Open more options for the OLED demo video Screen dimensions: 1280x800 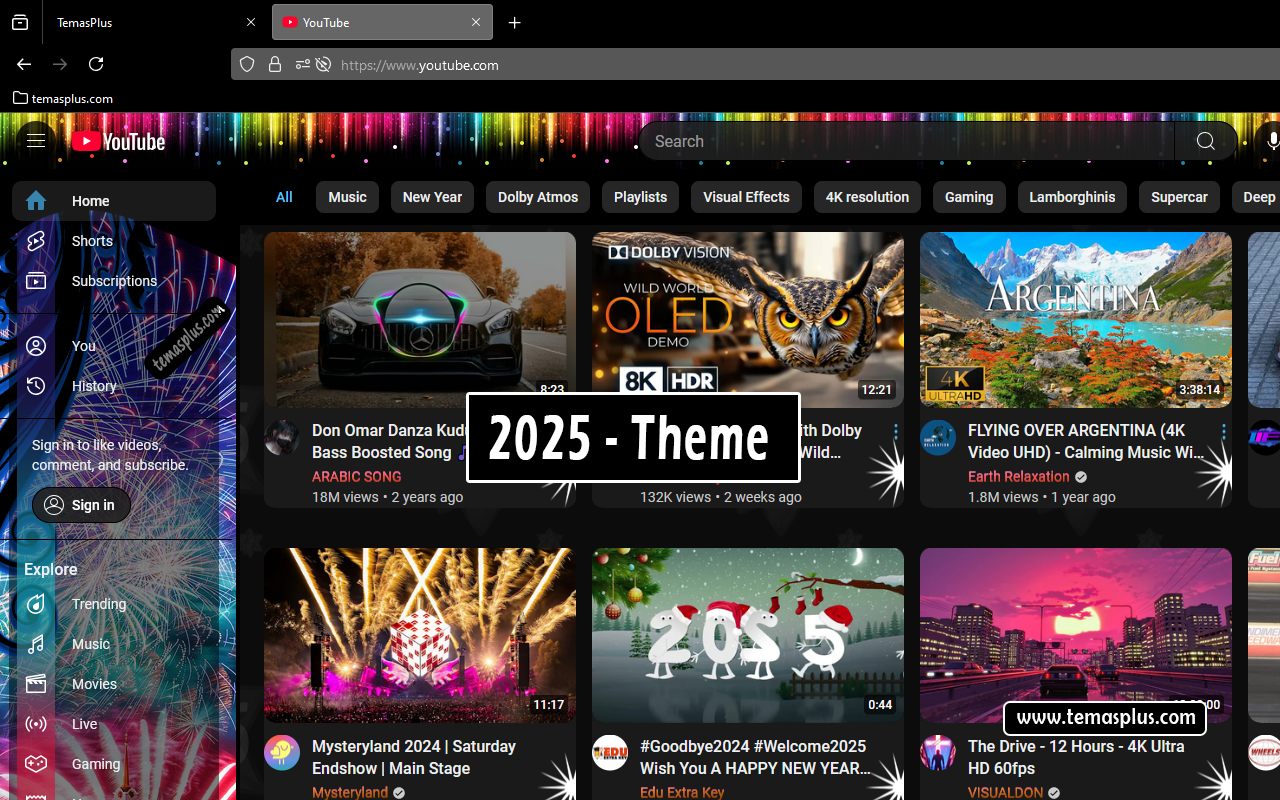click(x=895, y=432)
